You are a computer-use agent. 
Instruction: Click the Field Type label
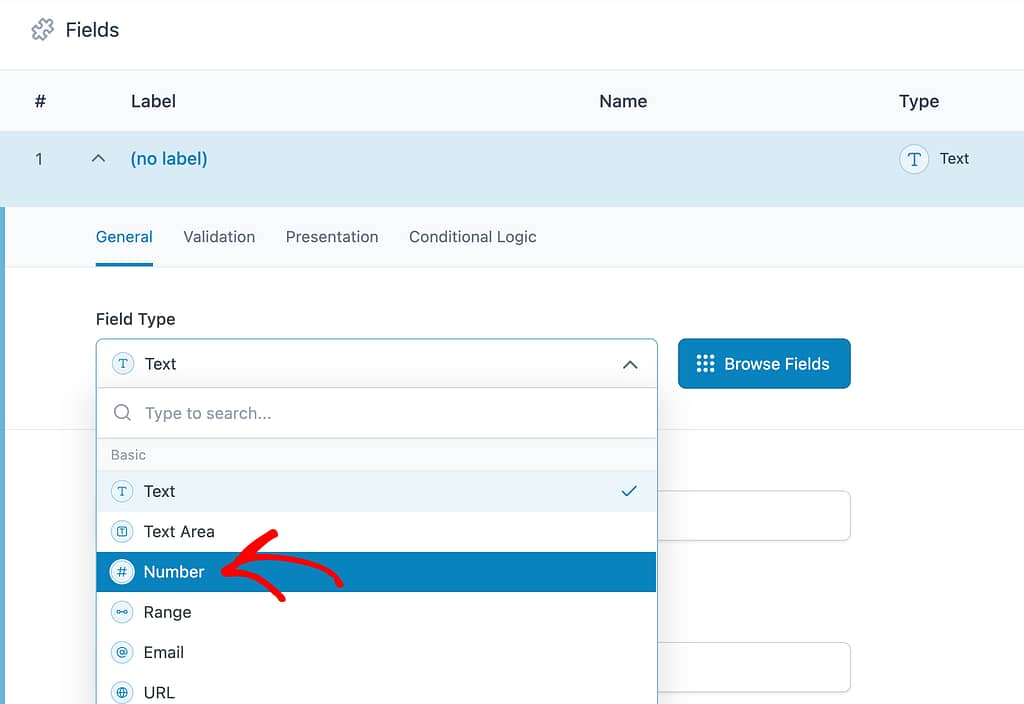click(x=136, y=319)
